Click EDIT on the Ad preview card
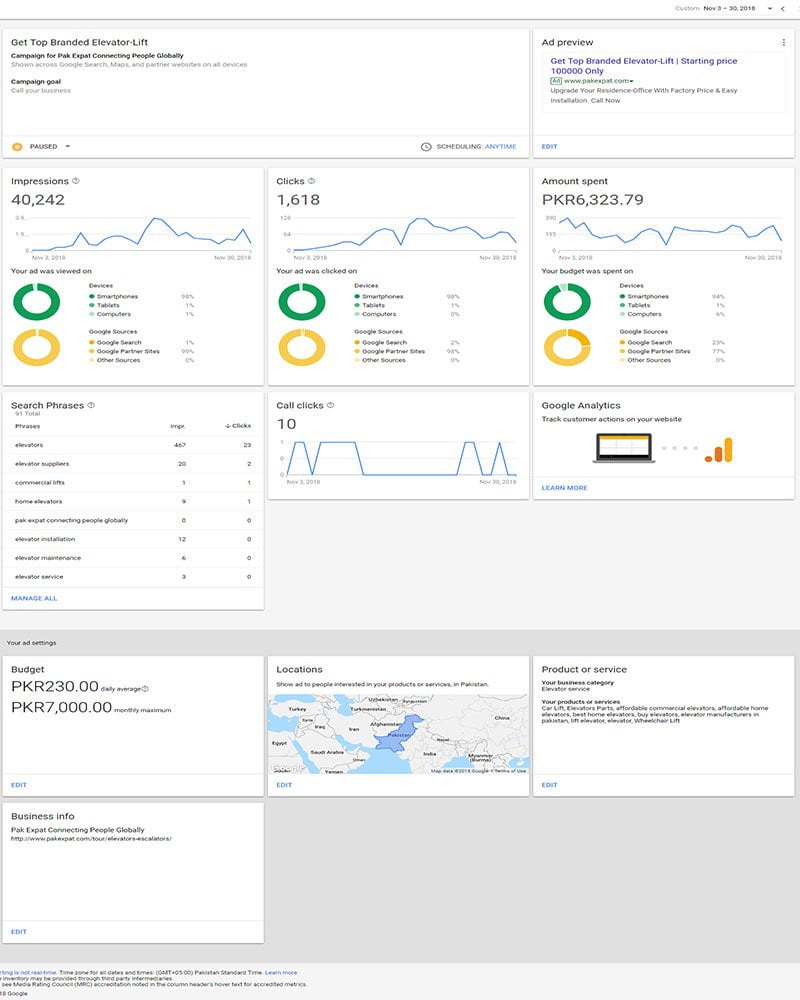The image size is (800, 1000). (549, 147)
